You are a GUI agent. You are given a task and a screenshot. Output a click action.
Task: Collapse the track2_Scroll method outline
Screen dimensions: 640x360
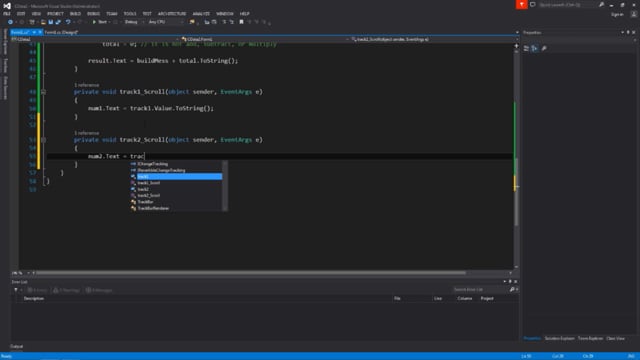[43, 140]
